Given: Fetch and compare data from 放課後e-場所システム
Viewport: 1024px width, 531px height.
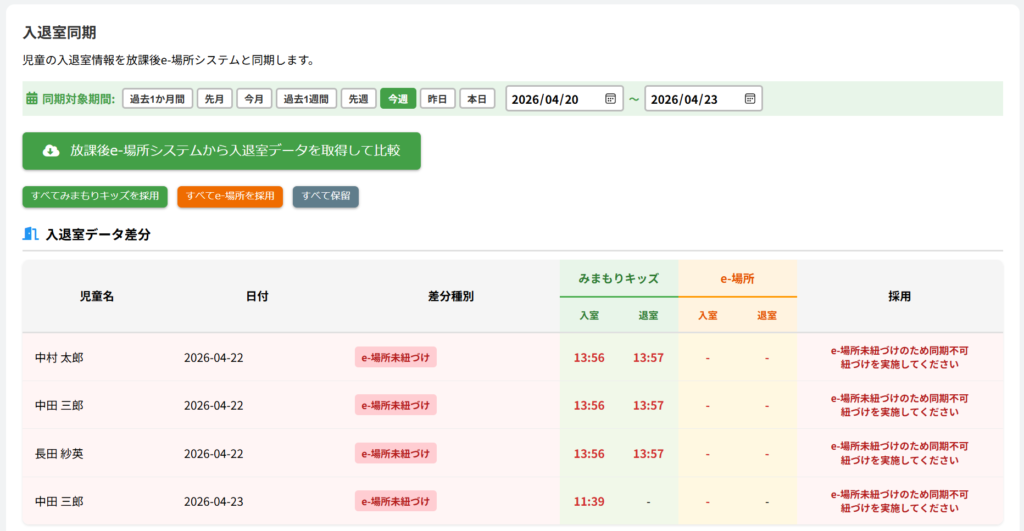Looking at the screenshot, I should [x=221, y=151].
